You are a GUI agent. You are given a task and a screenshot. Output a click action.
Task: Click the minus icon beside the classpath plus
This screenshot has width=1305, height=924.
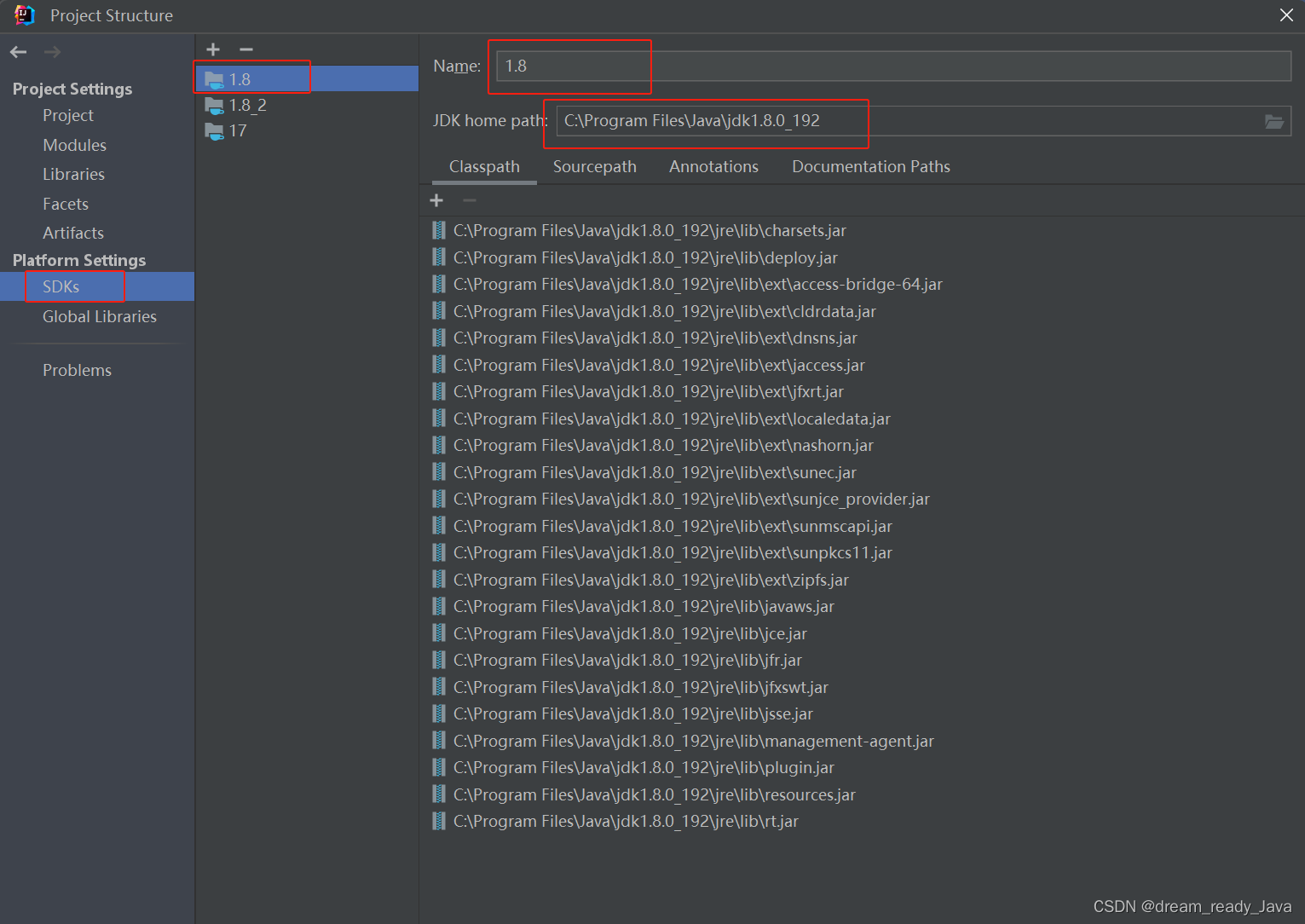pos(468,199)
